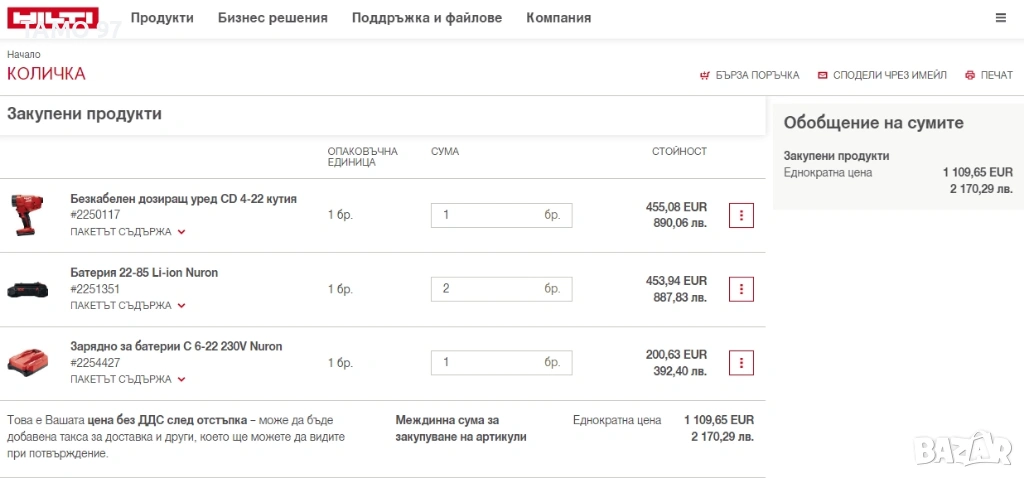This screenshot has width=1024, height=478.
Task: Open options menu for Battery 22-85 row
Action: (741, 289)
